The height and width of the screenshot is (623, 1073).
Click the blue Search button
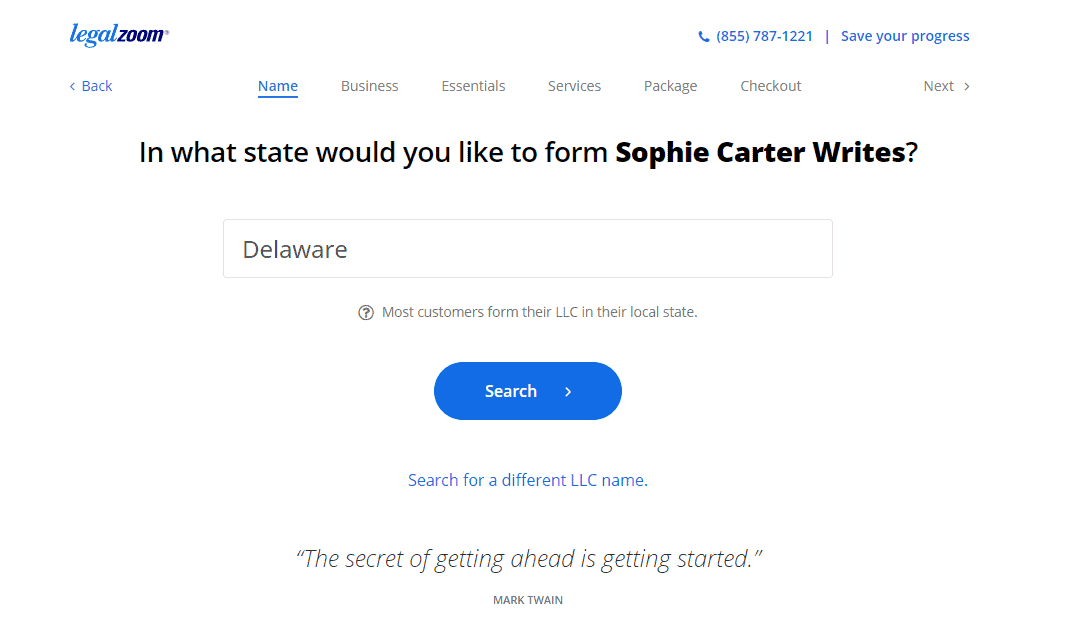(x=528, y=391)
